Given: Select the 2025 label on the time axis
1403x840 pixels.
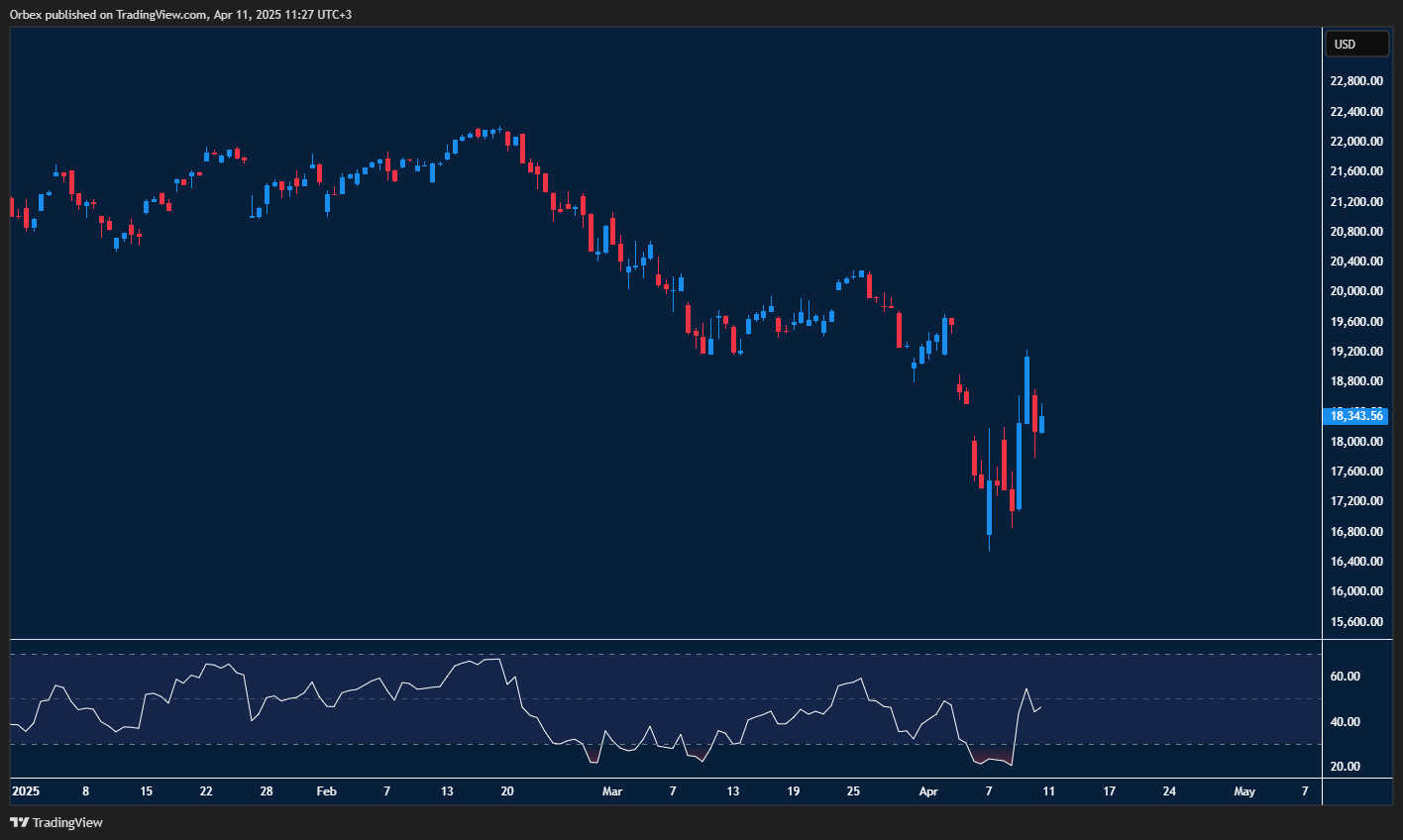Looking at the screenshot, I should [25, 791].
